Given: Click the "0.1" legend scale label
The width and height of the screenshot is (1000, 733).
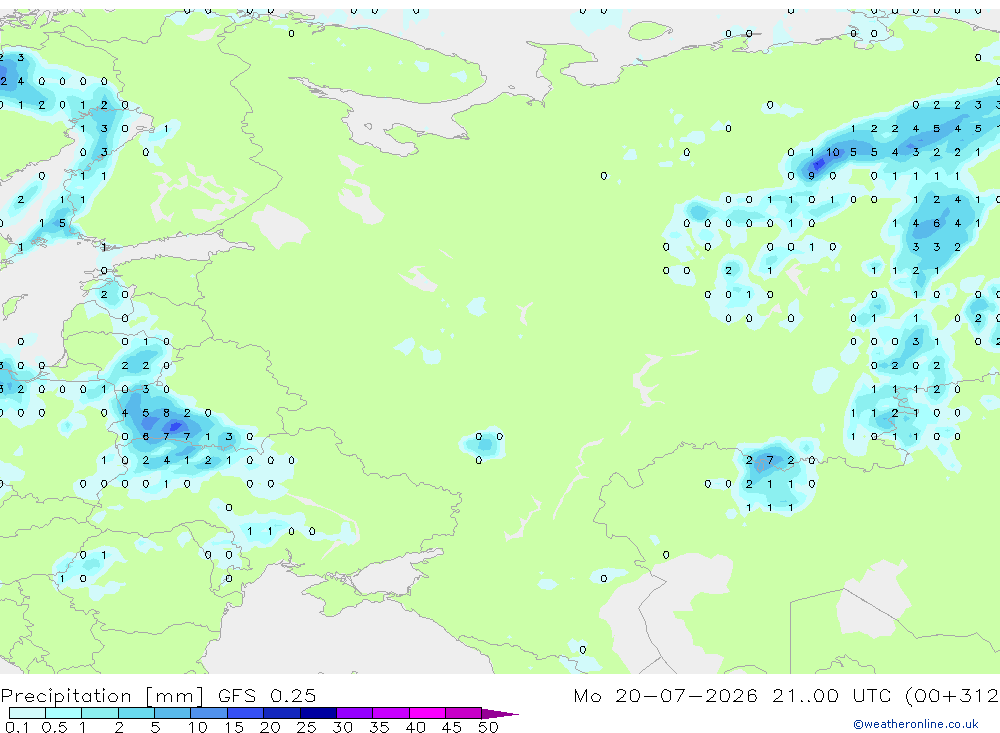Looking at the screenshot, I should (x=17, y=727).
